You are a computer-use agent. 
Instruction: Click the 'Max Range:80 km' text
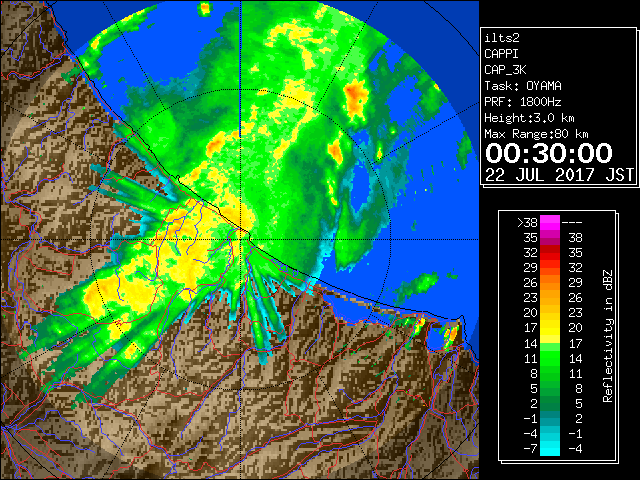tap(536, 134)
